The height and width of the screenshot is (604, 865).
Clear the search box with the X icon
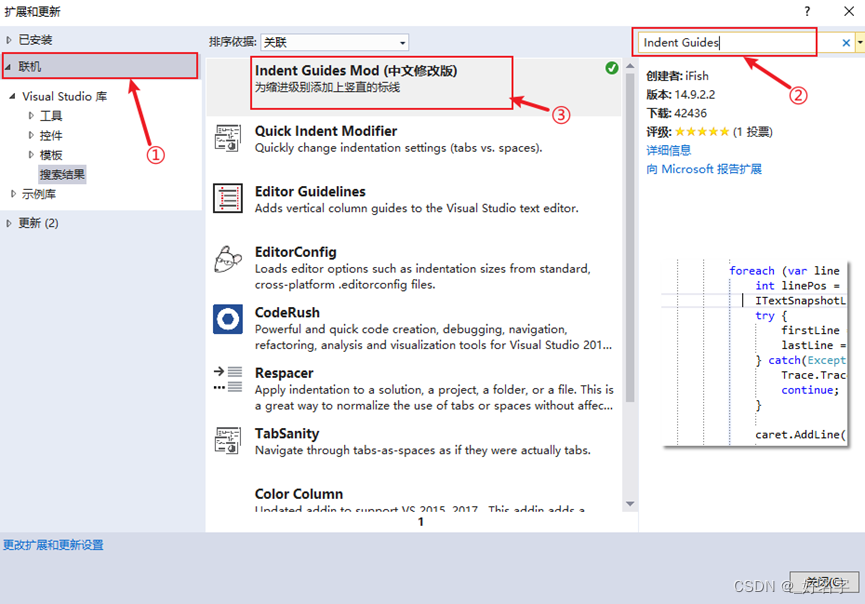pyautogui.click(x=846, y=43)
